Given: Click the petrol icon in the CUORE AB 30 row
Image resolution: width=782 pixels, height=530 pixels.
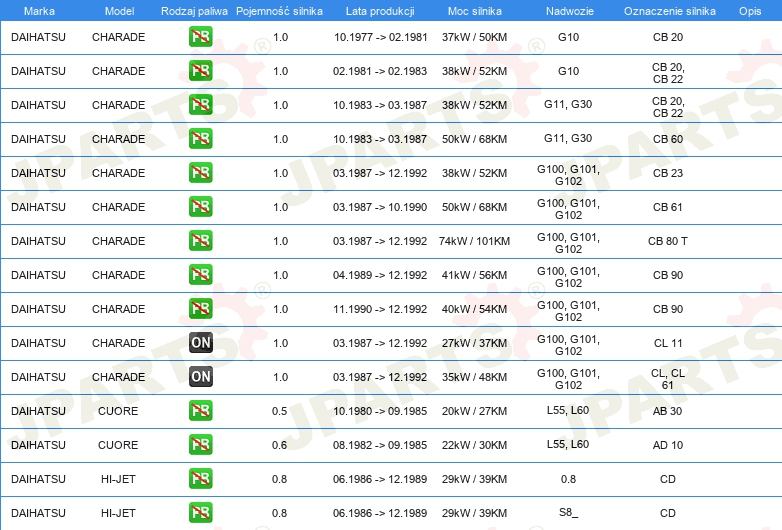Looking at the screenshot, I should click(200, 410).
